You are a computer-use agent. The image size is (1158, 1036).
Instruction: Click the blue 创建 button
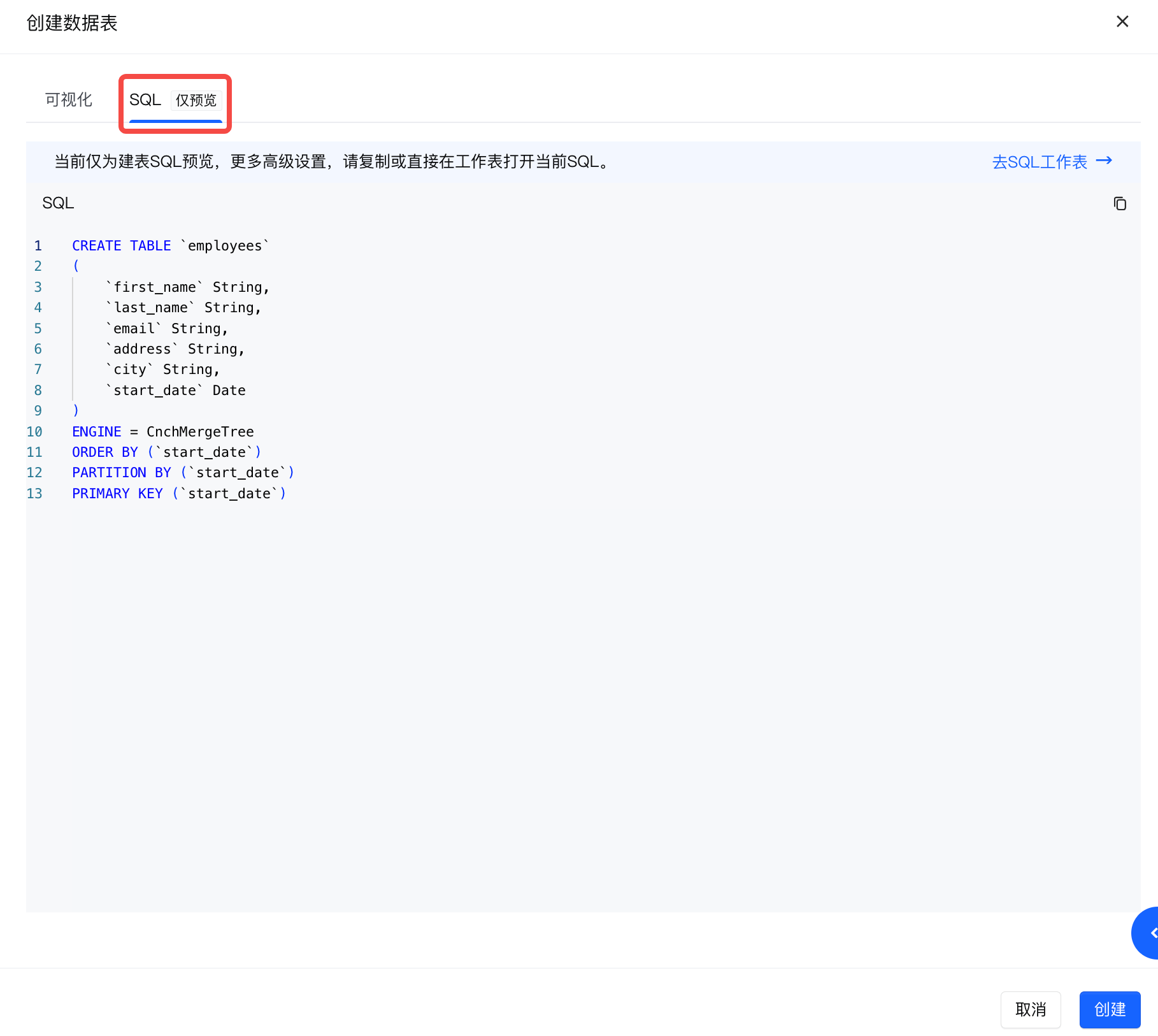coord(1109,1009)
